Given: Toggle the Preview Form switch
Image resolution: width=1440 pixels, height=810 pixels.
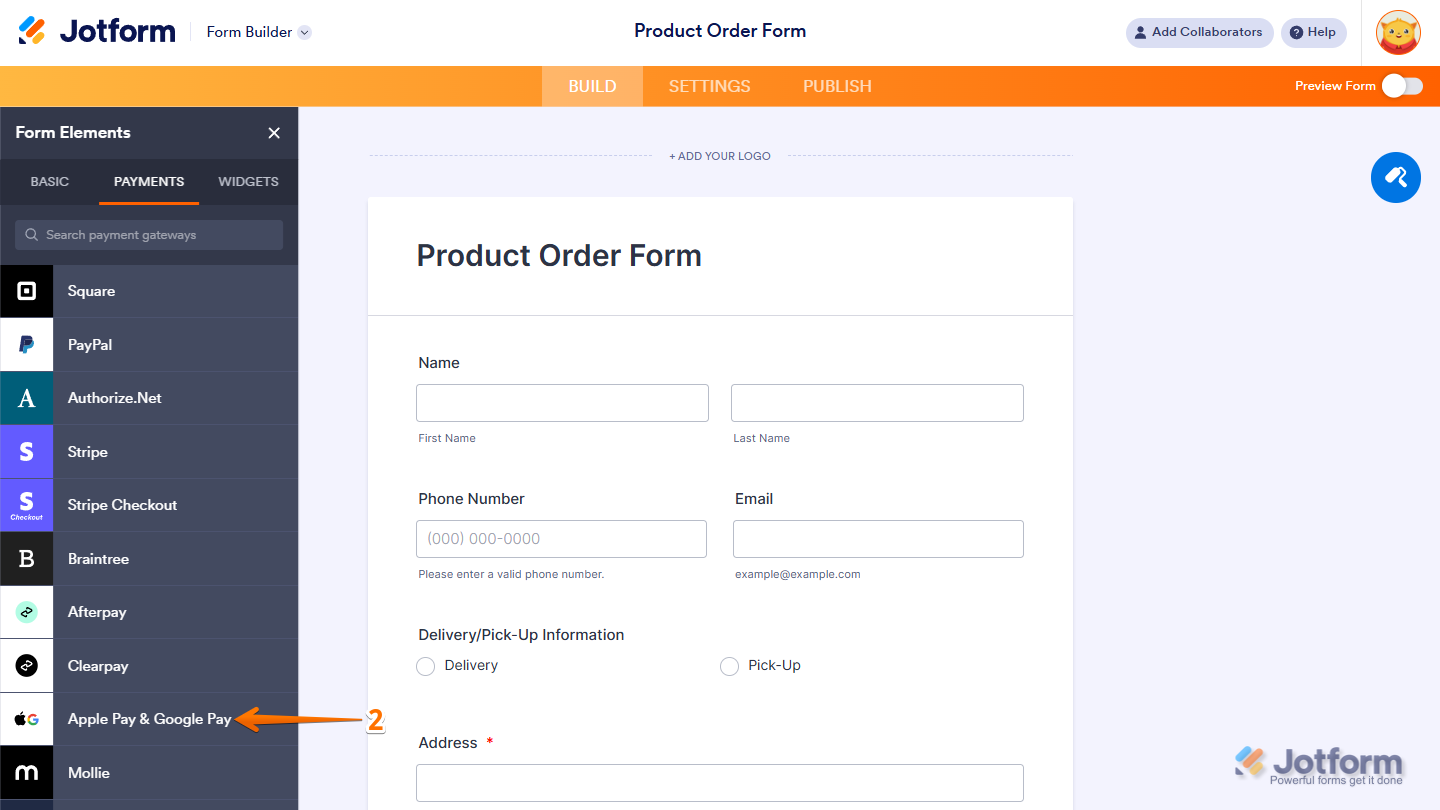Looking at the screenshot, I should (1402, 86).
